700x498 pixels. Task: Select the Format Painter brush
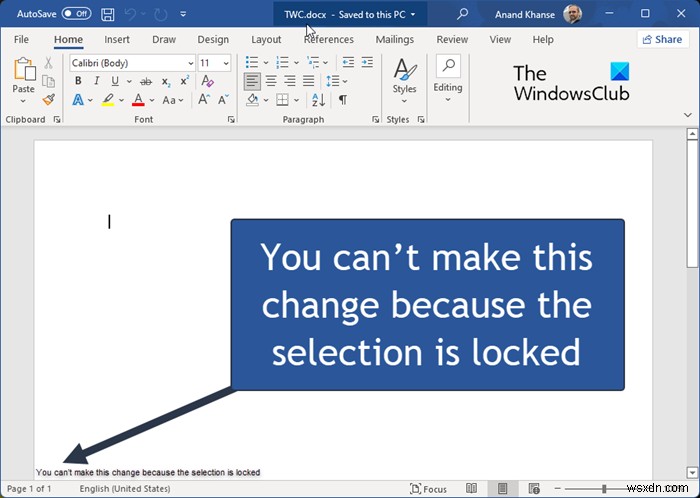[x=49, y=100]
